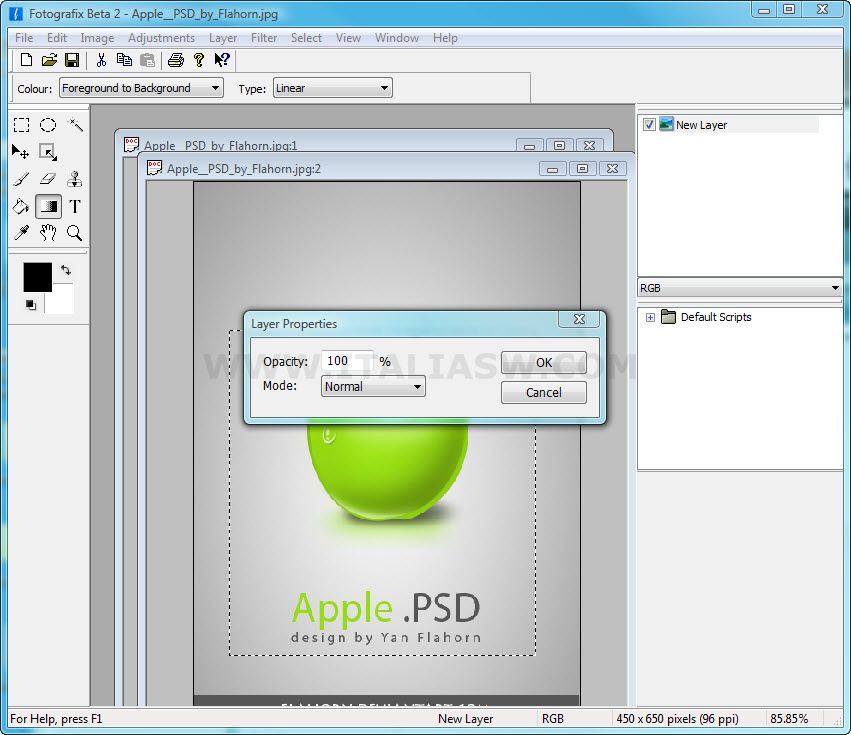Click the Print toolbar icon
The image size is (851, 735).
[x=175, y=60]
